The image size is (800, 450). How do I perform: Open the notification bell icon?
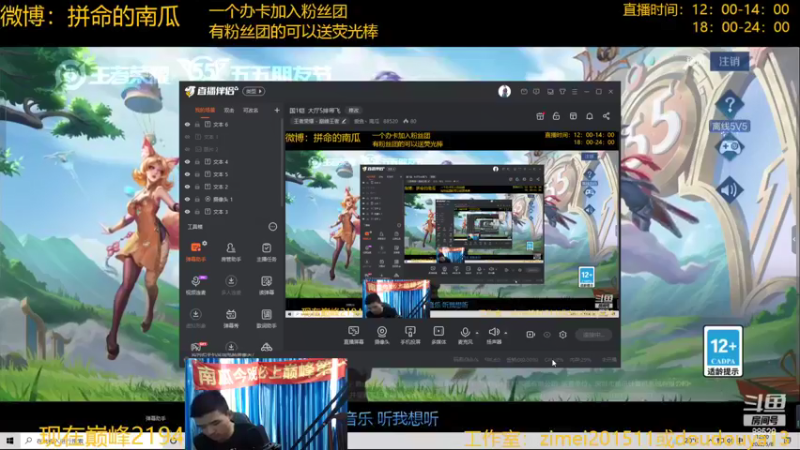(589, 116)
